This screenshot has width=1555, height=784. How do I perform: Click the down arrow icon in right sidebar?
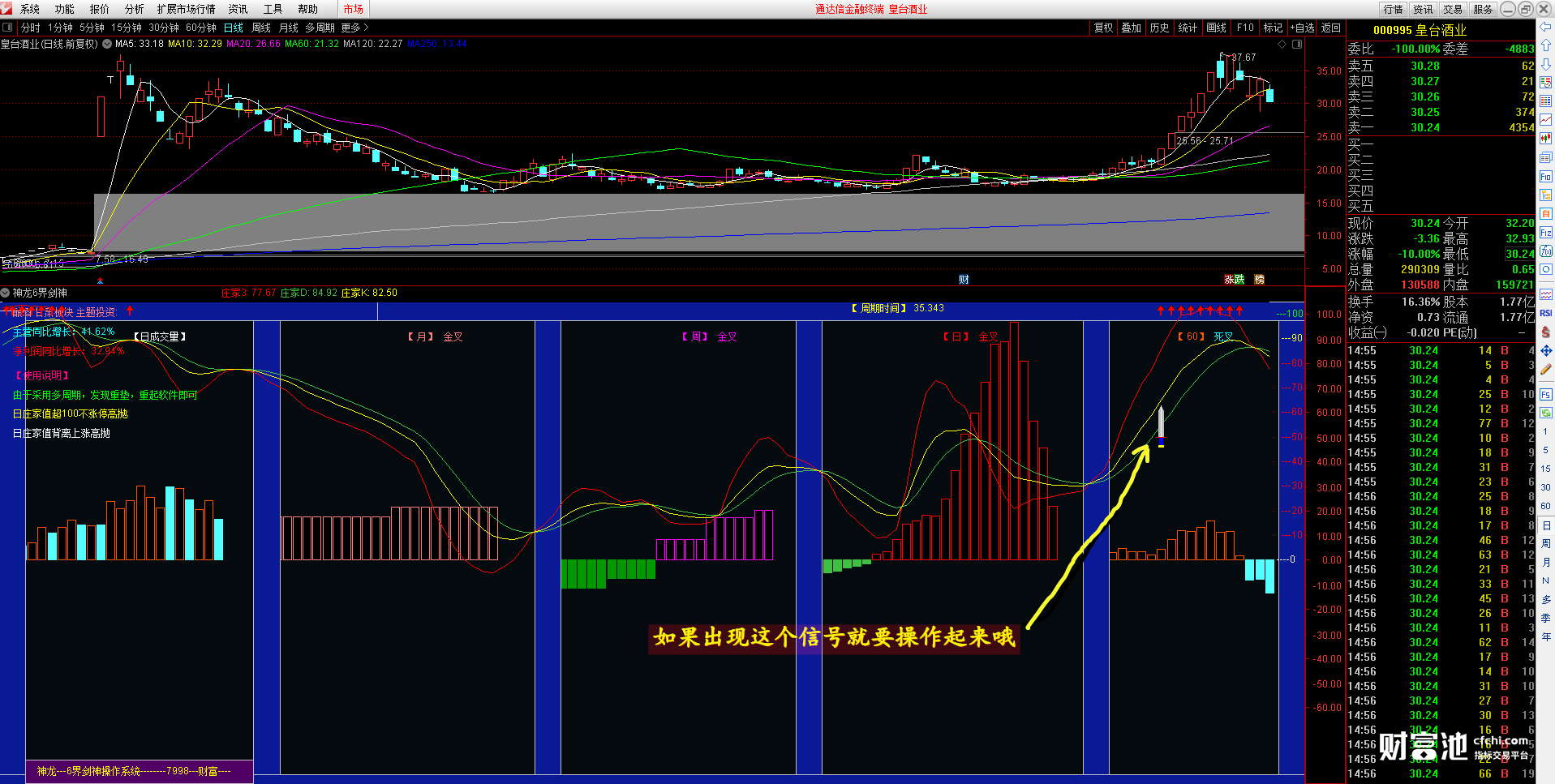(x=1546, y=64)
